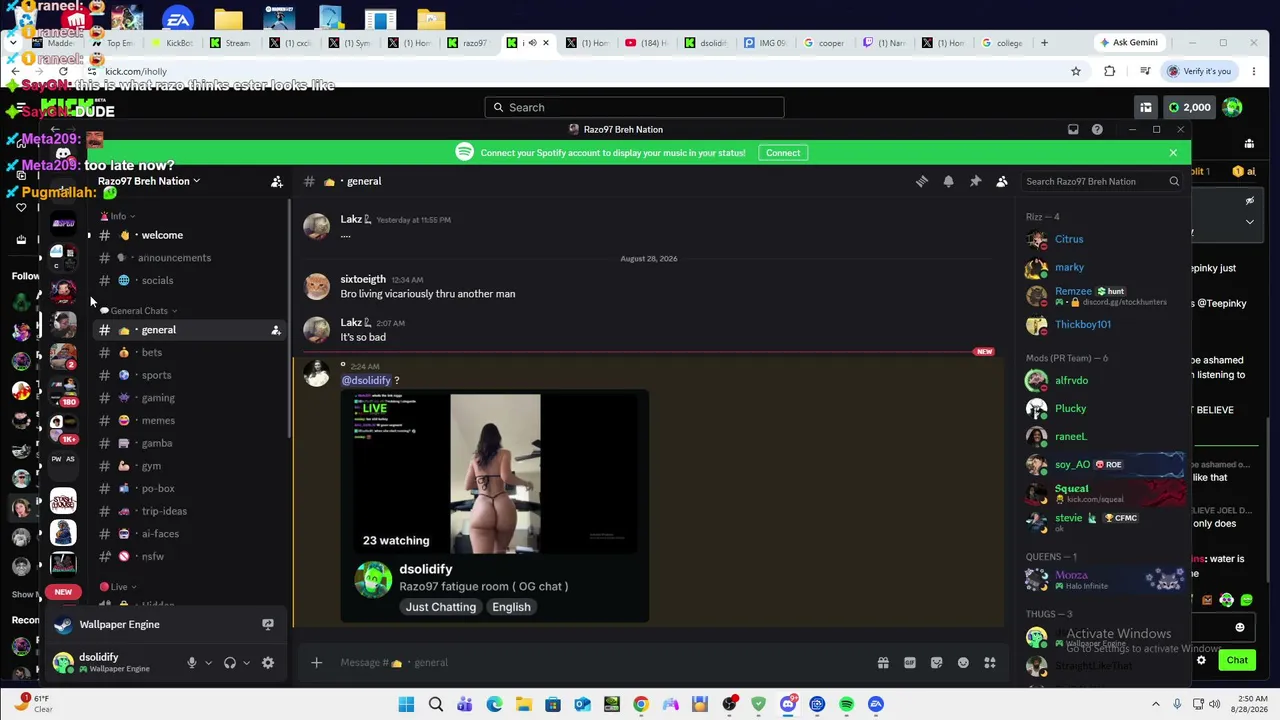Open the sticker picker

(x=936, y=663)
